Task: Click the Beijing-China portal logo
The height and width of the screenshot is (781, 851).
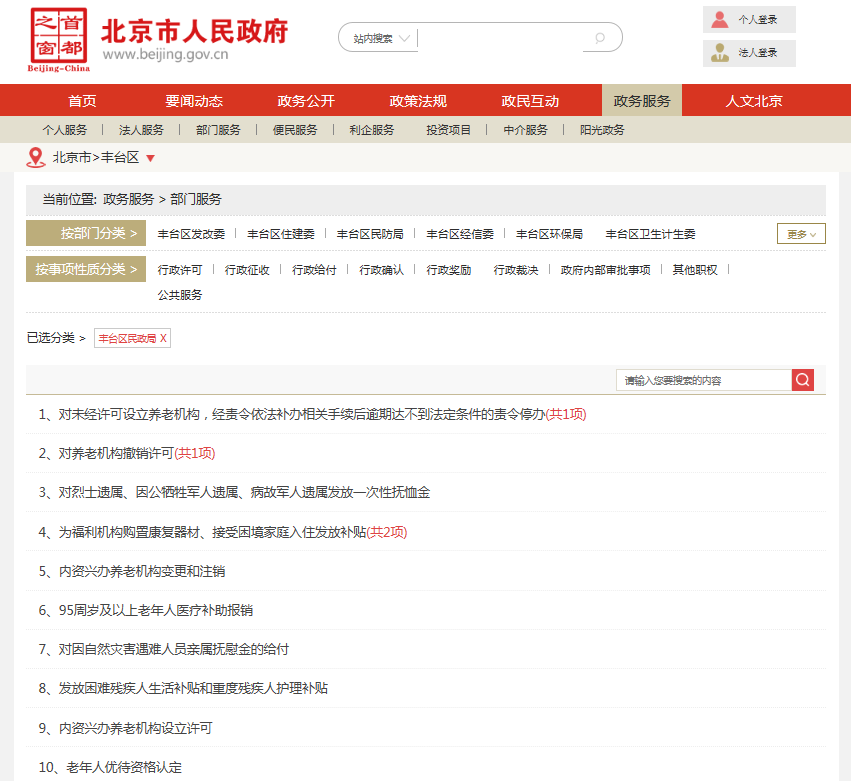Action: 59,40
